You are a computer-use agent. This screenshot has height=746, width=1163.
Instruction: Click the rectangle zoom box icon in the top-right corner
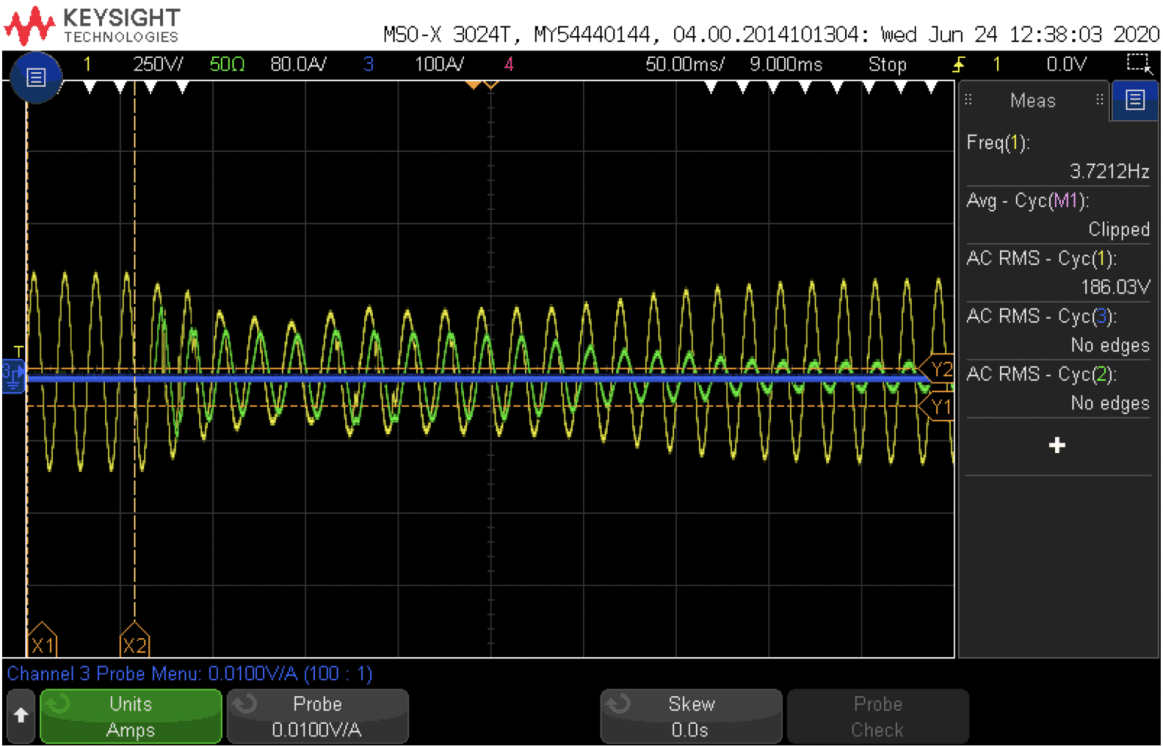(1138, 64)
